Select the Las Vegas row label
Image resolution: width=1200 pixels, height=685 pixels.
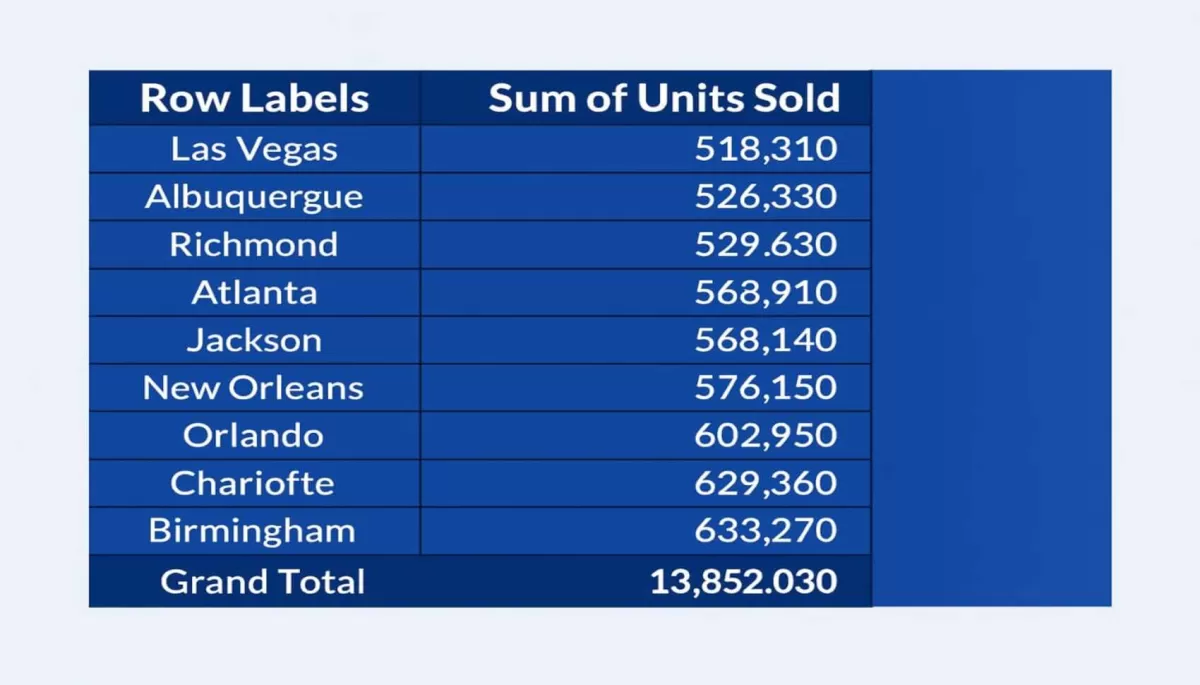coord(254,149)
